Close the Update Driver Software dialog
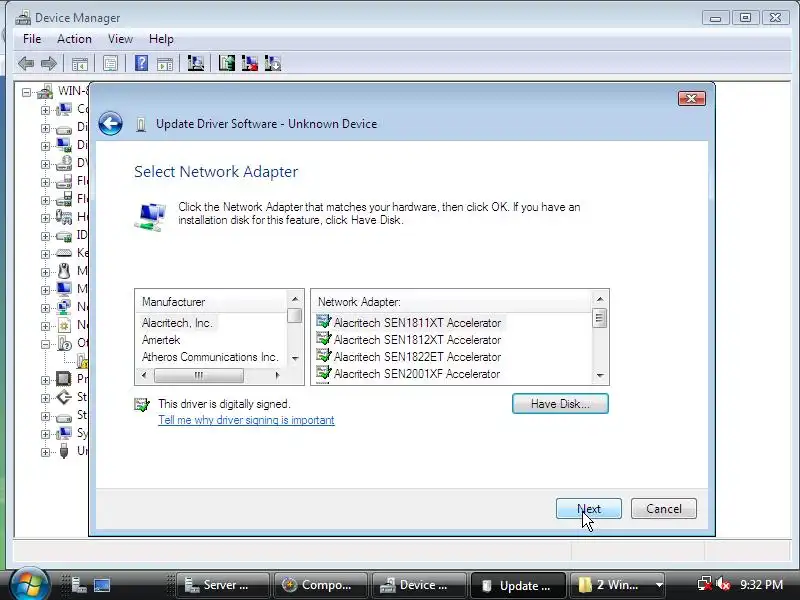800x600 pixels. click(692, 98)
